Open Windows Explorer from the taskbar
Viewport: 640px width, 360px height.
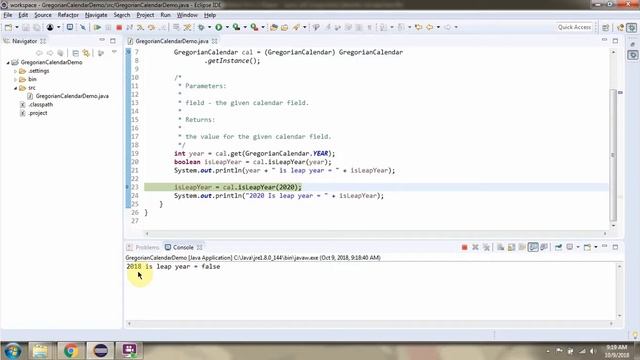coord(40,351)
